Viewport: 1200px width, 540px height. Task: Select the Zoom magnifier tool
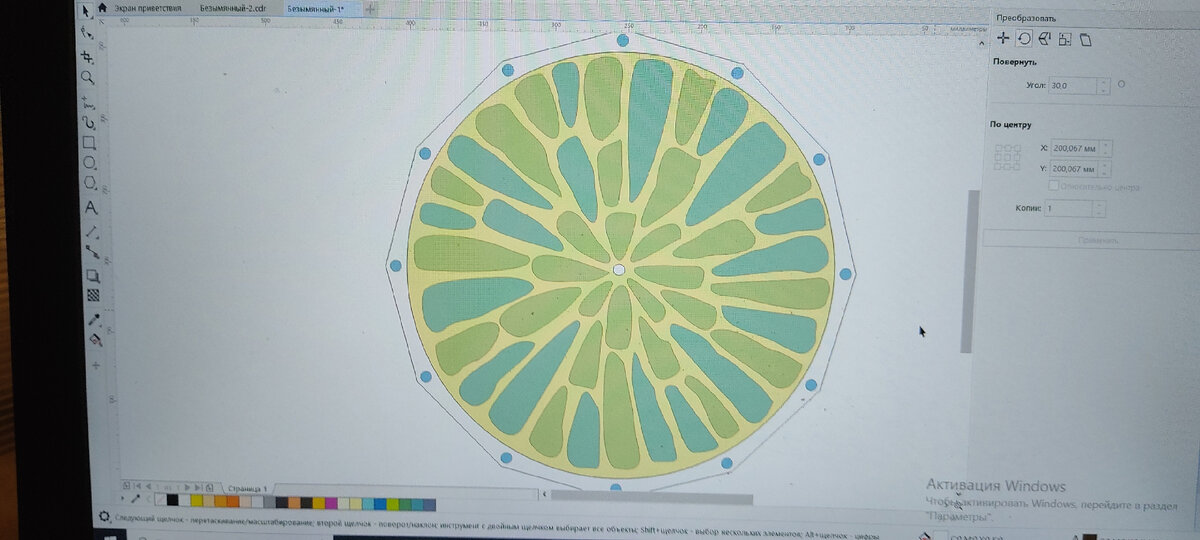pos(88,77)
